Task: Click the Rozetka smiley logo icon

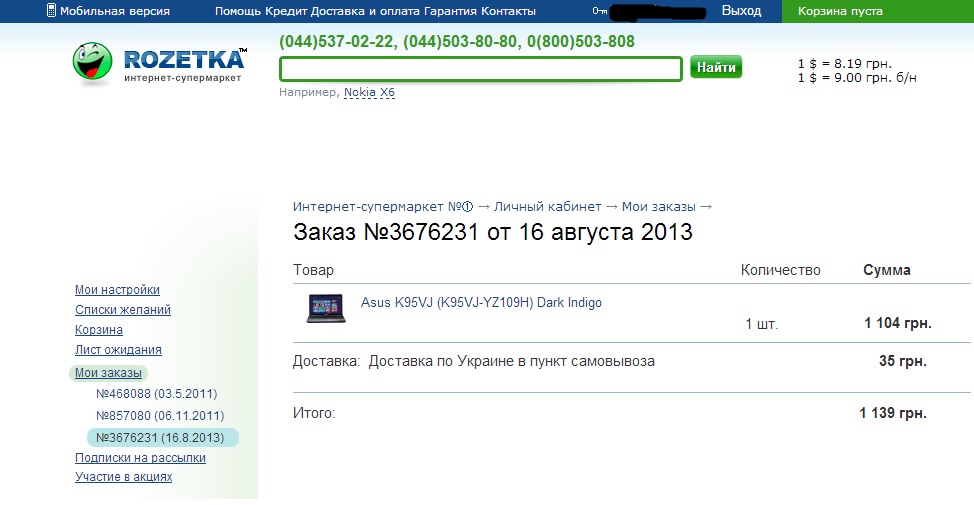Action: (x=93, y=62)
